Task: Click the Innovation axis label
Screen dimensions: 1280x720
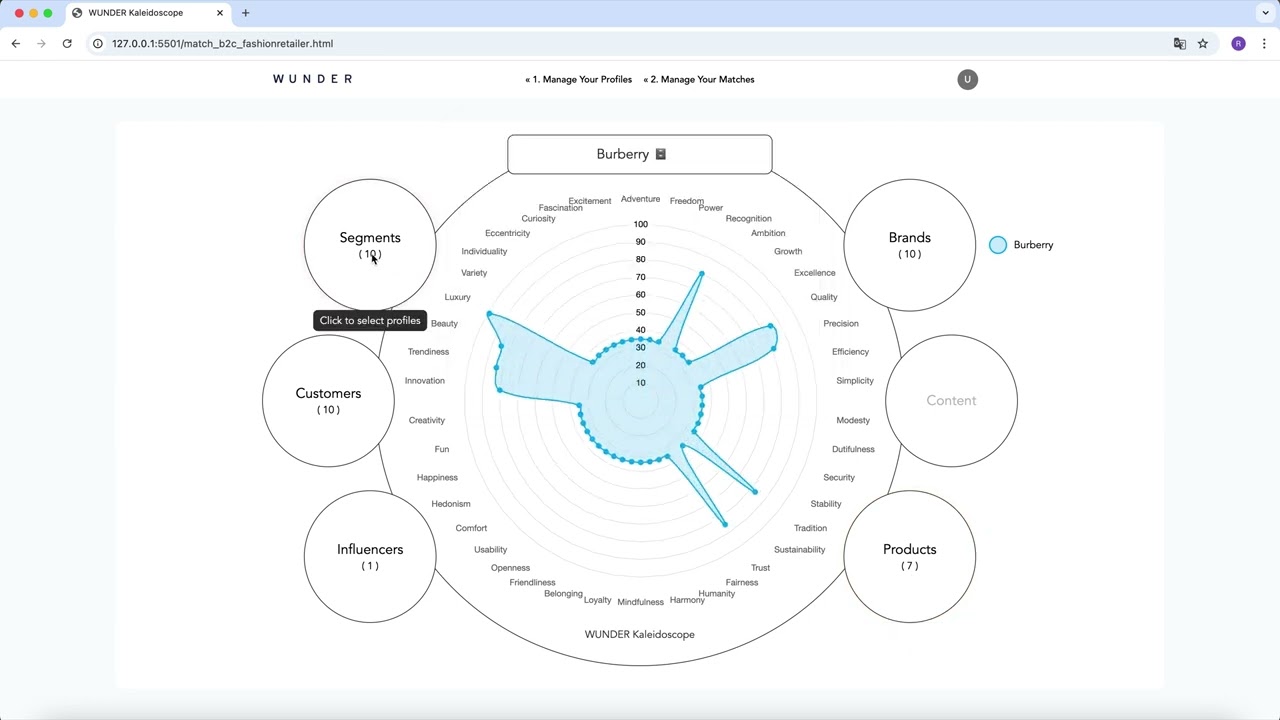Action: pyautogui.click(x=425, y=381)
